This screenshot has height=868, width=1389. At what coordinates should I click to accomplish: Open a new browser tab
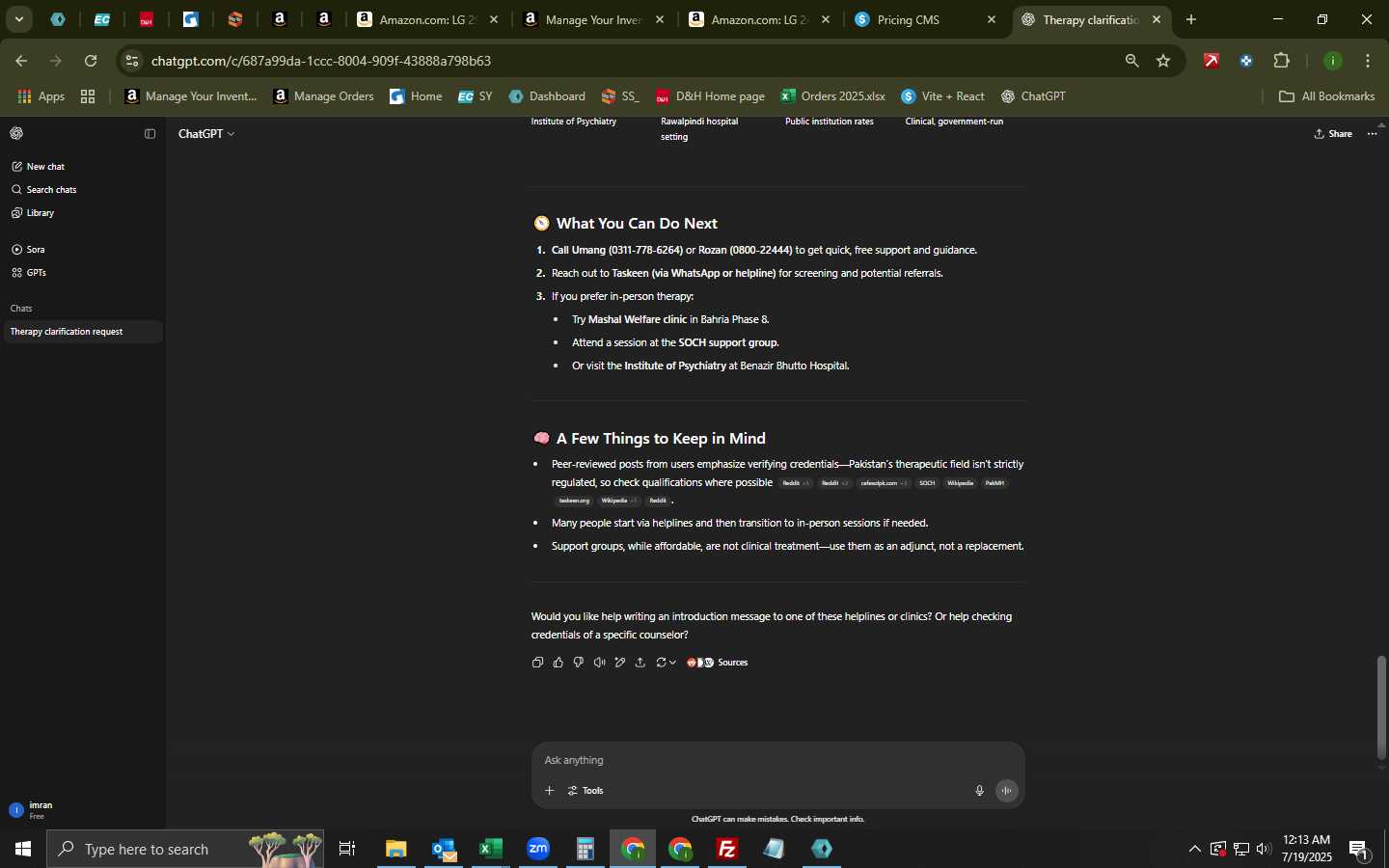pos(1191,19)
